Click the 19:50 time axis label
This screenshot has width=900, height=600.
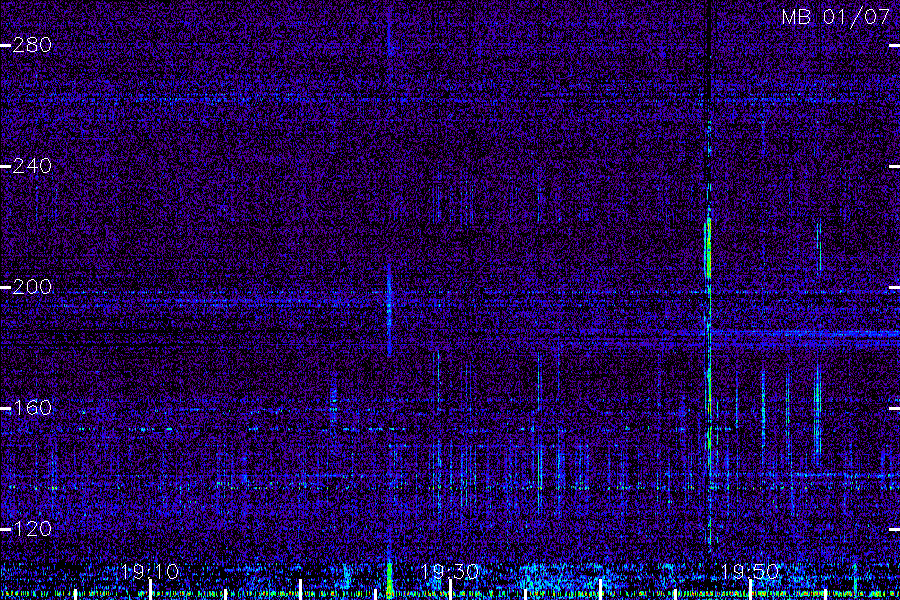coord(750,571)
